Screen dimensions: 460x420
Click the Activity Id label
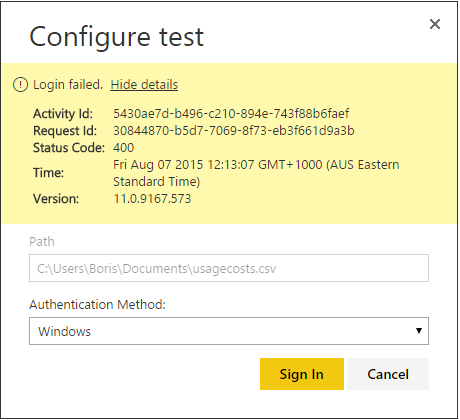tap(63, 114)
